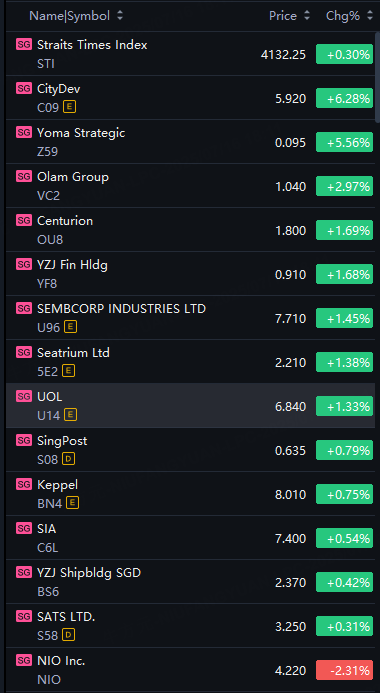Click the SG badge beside Straits Times Index
Viewport: 380px width, 693px height.
(24, 44)
